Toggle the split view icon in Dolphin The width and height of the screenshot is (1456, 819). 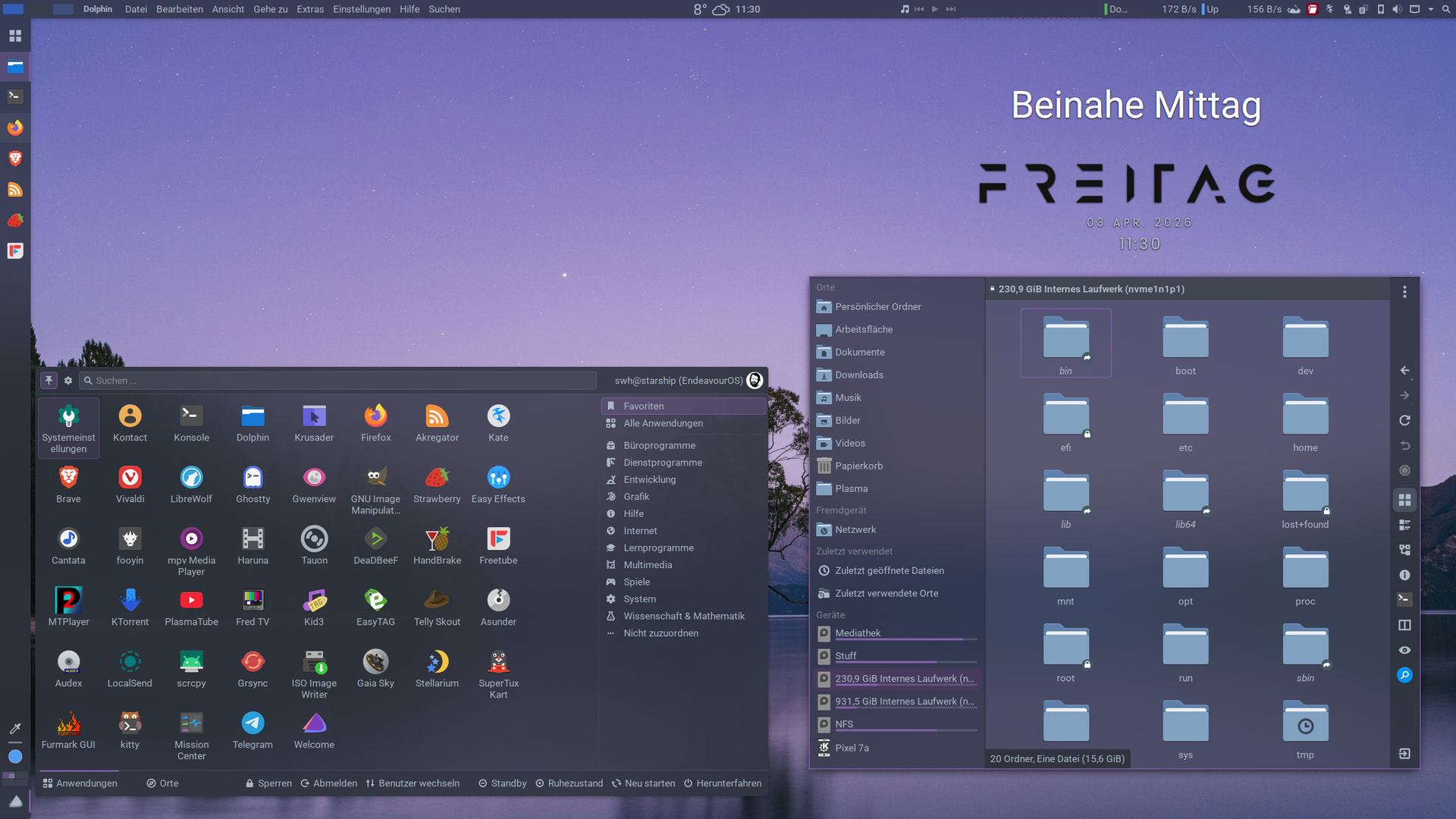tap(1404, 625)
